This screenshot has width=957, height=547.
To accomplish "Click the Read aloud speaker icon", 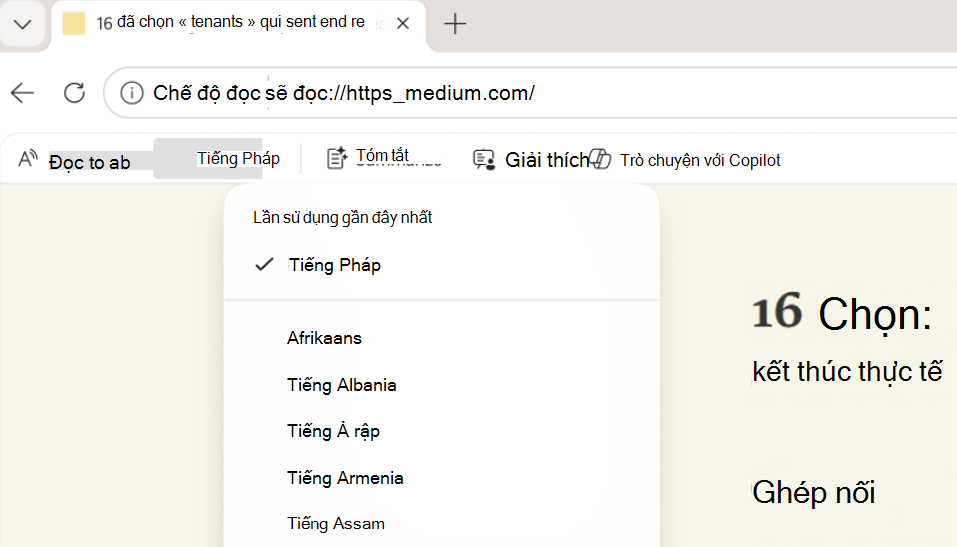I will [x=27, y=159].
